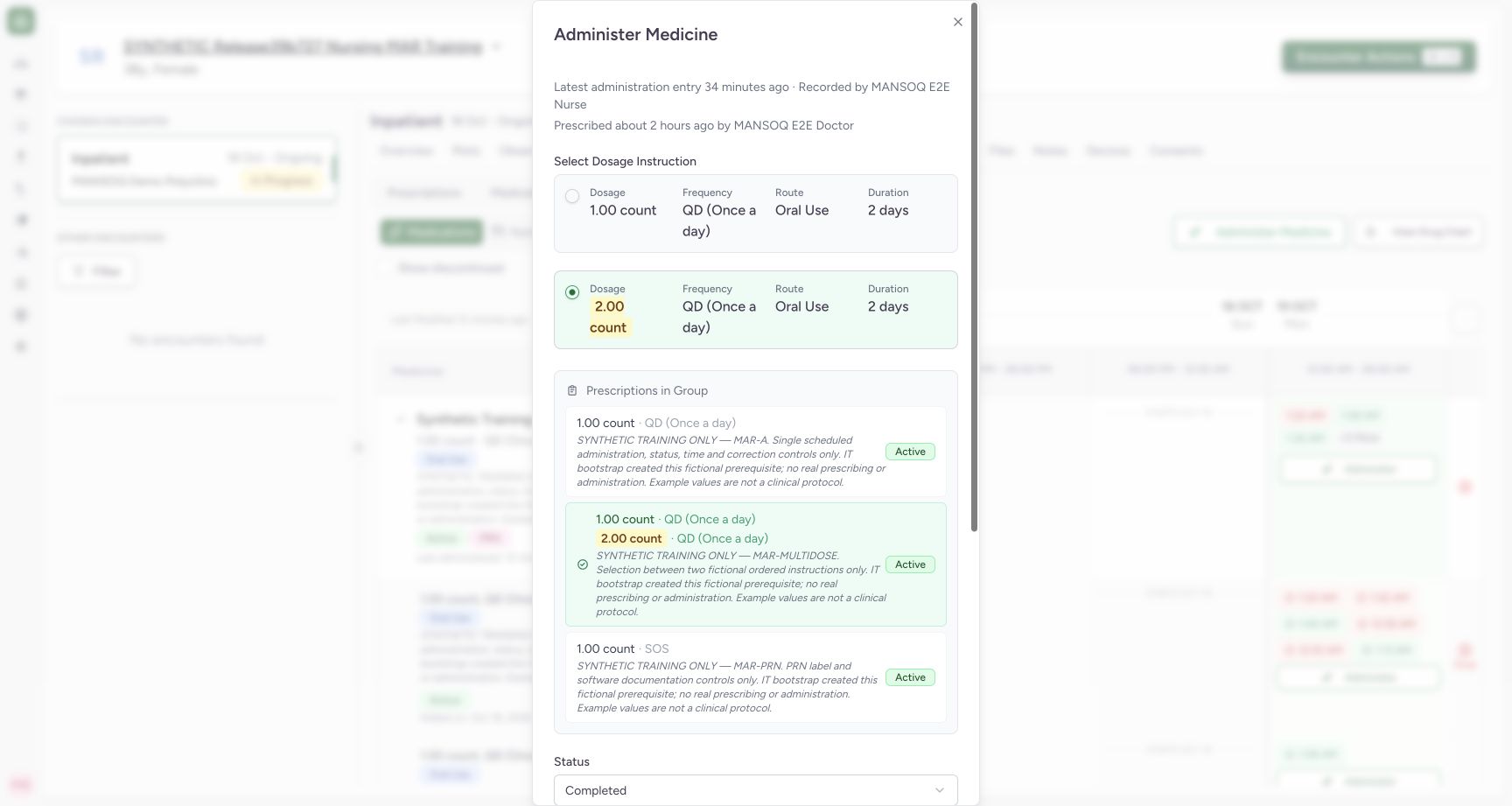Screen dimensions: 1512x806
Task: Open the Status dropdown showing Completed
Action: pyautogui.click(x=756, y=790)
